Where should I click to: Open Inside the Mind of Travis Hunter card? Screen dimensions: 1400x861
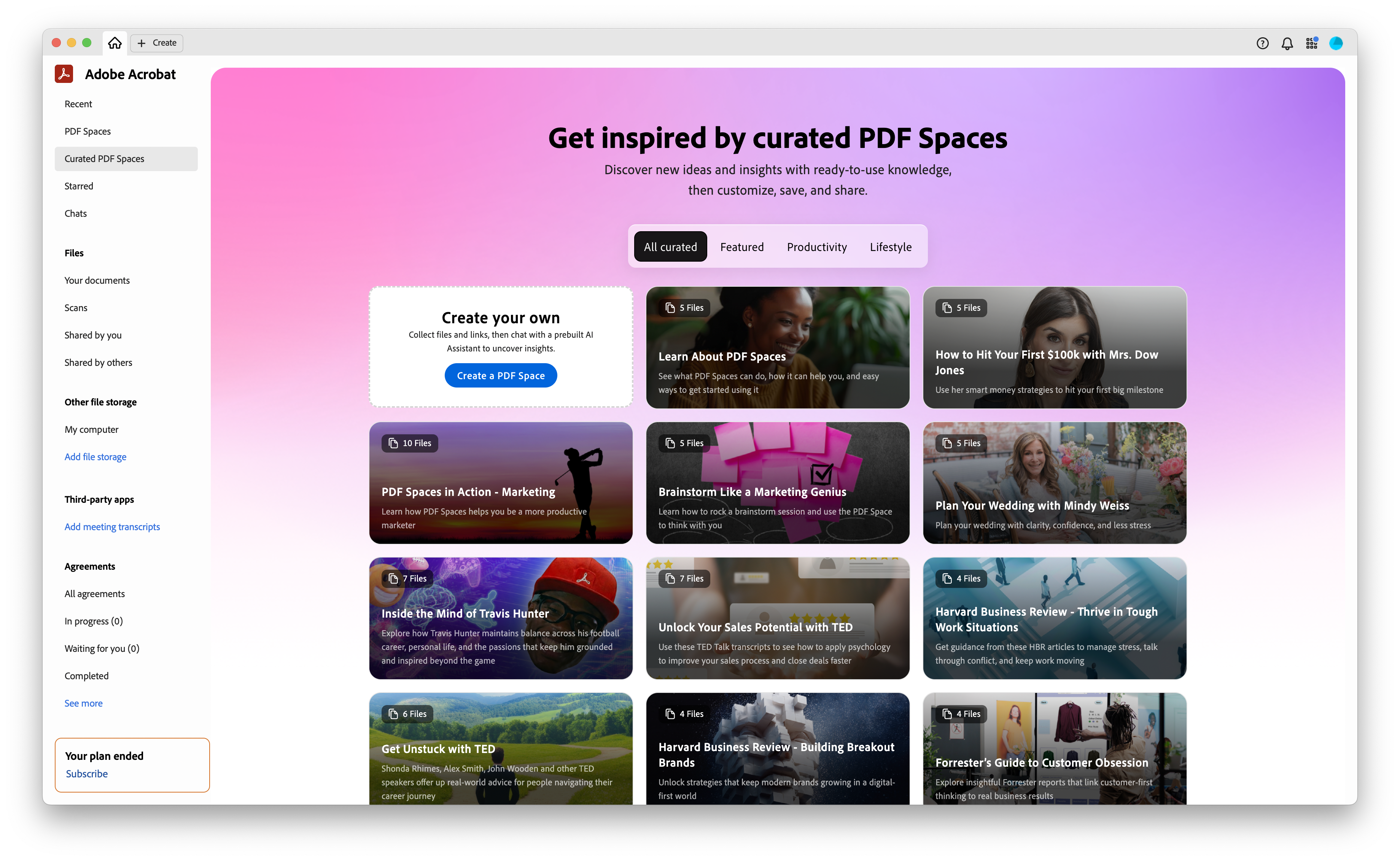501,618
